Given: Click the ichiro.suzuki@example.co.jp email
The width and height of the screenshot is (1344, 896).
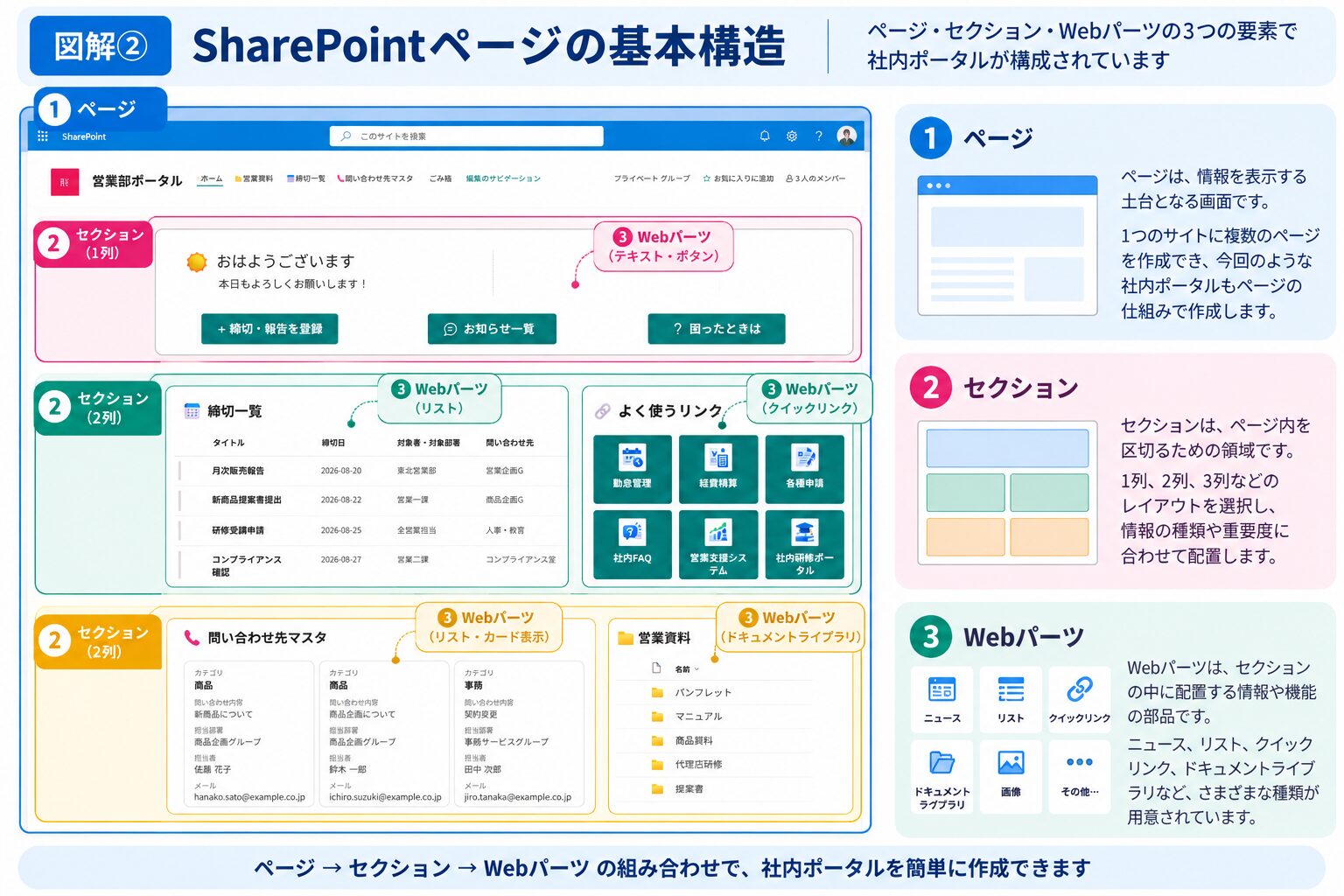Looking at the screenshot, I should pyautogui.click(x=385, y=797).
